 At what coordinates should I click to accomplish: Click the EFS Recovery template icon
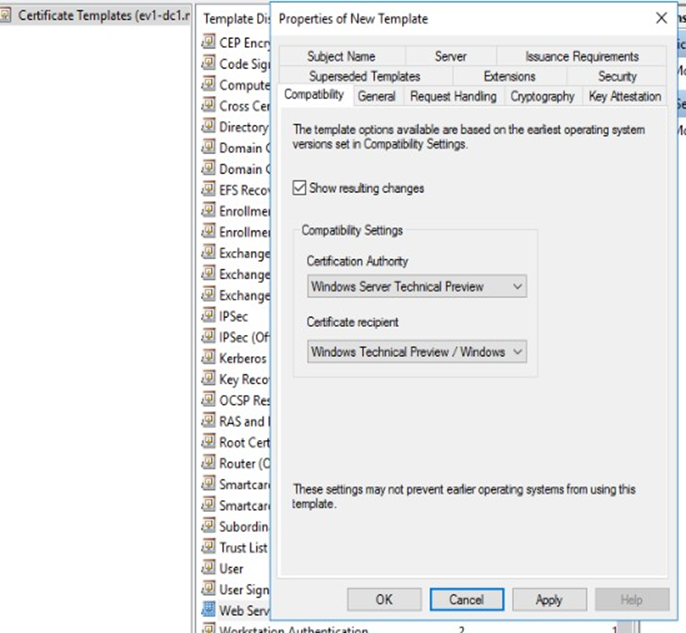tap(208, 190)
